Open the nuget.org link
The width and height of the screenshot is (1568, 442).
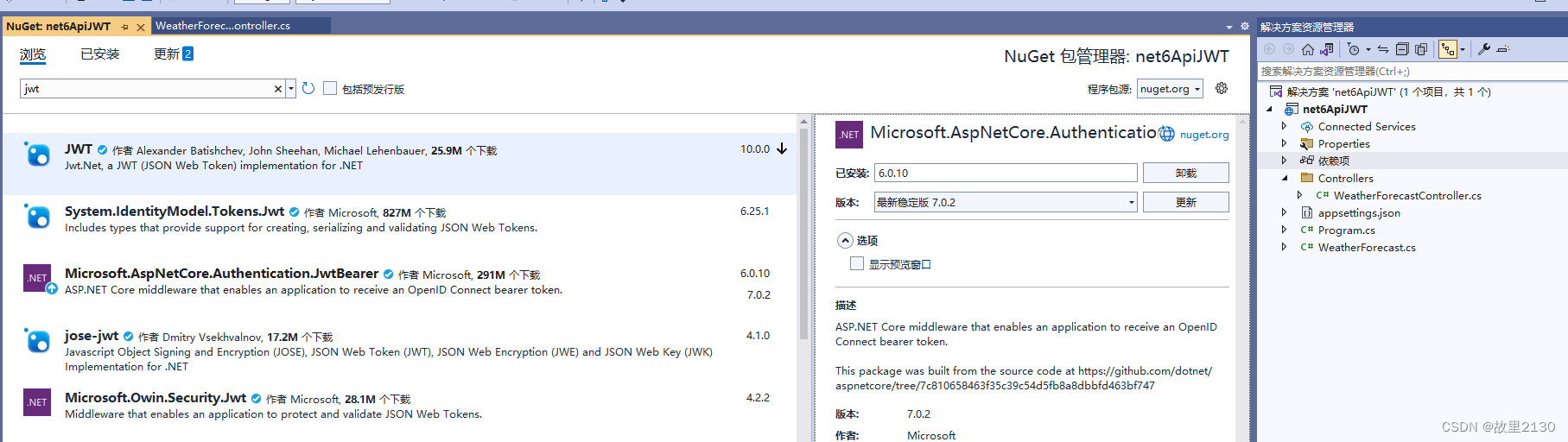coord(1204,135)
